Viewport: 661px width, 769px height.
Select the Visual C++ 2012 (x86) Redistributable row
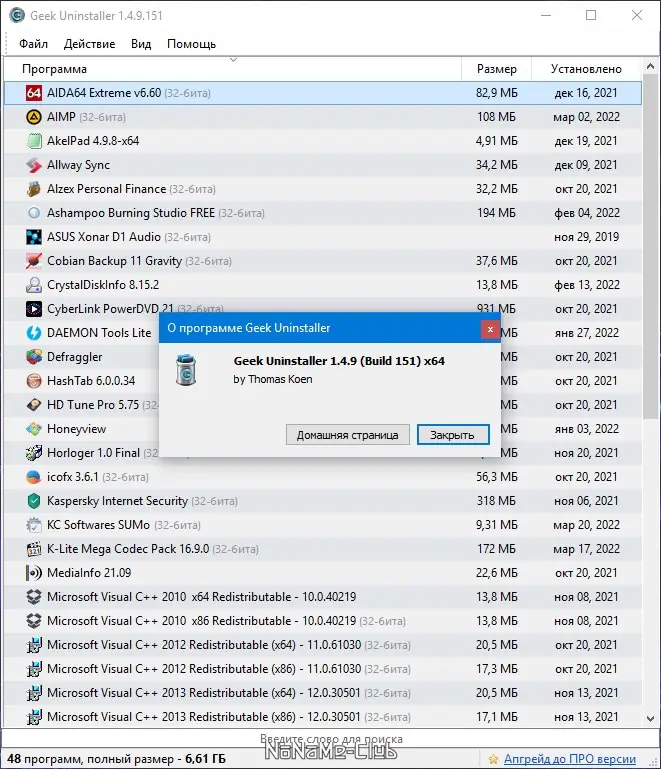point(323,669)
